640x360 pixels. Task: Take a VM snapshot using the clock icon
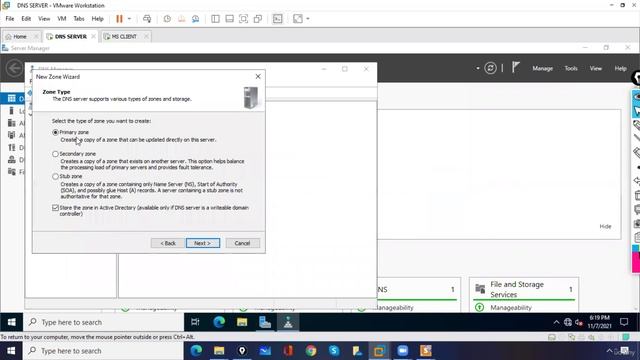pyautogui.click(x=167, y=19)
